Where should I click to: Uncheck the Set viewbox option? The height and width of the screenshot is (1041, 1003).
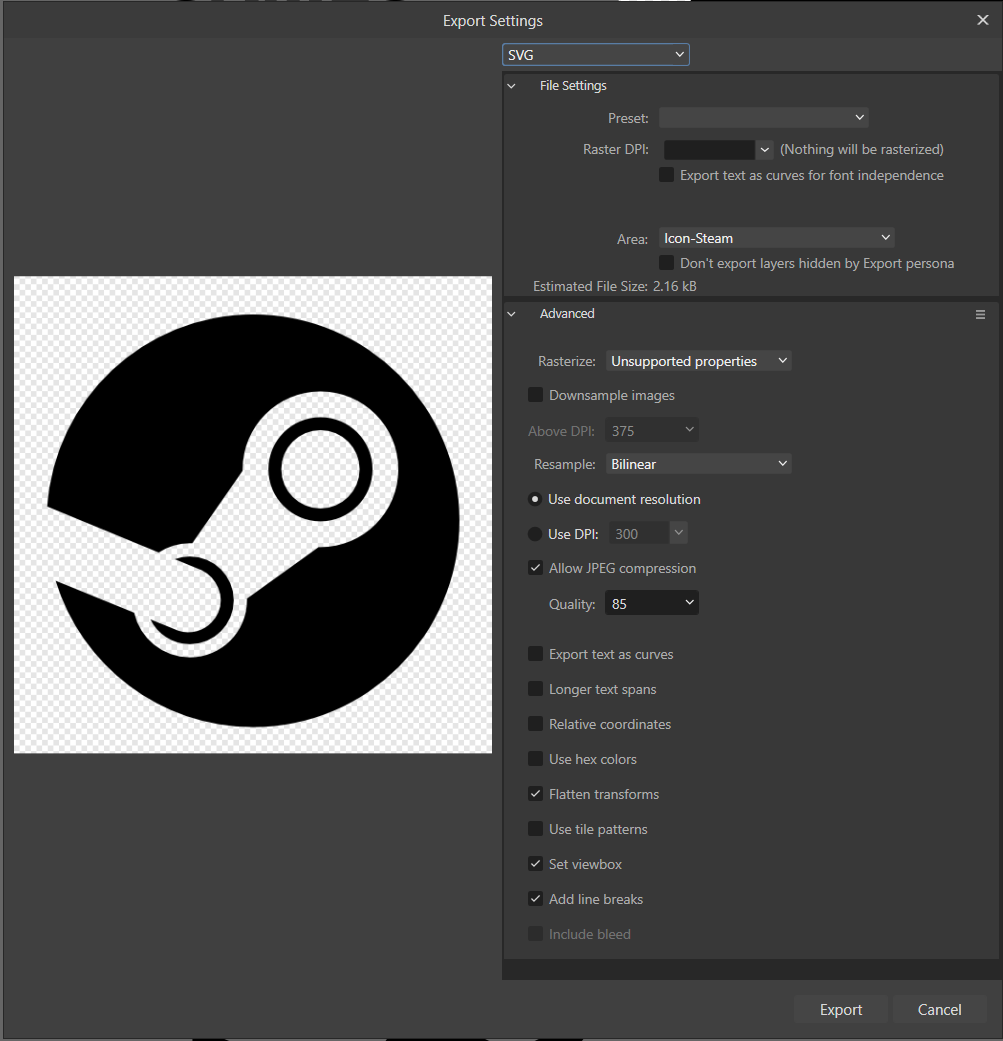coord(535,864)
